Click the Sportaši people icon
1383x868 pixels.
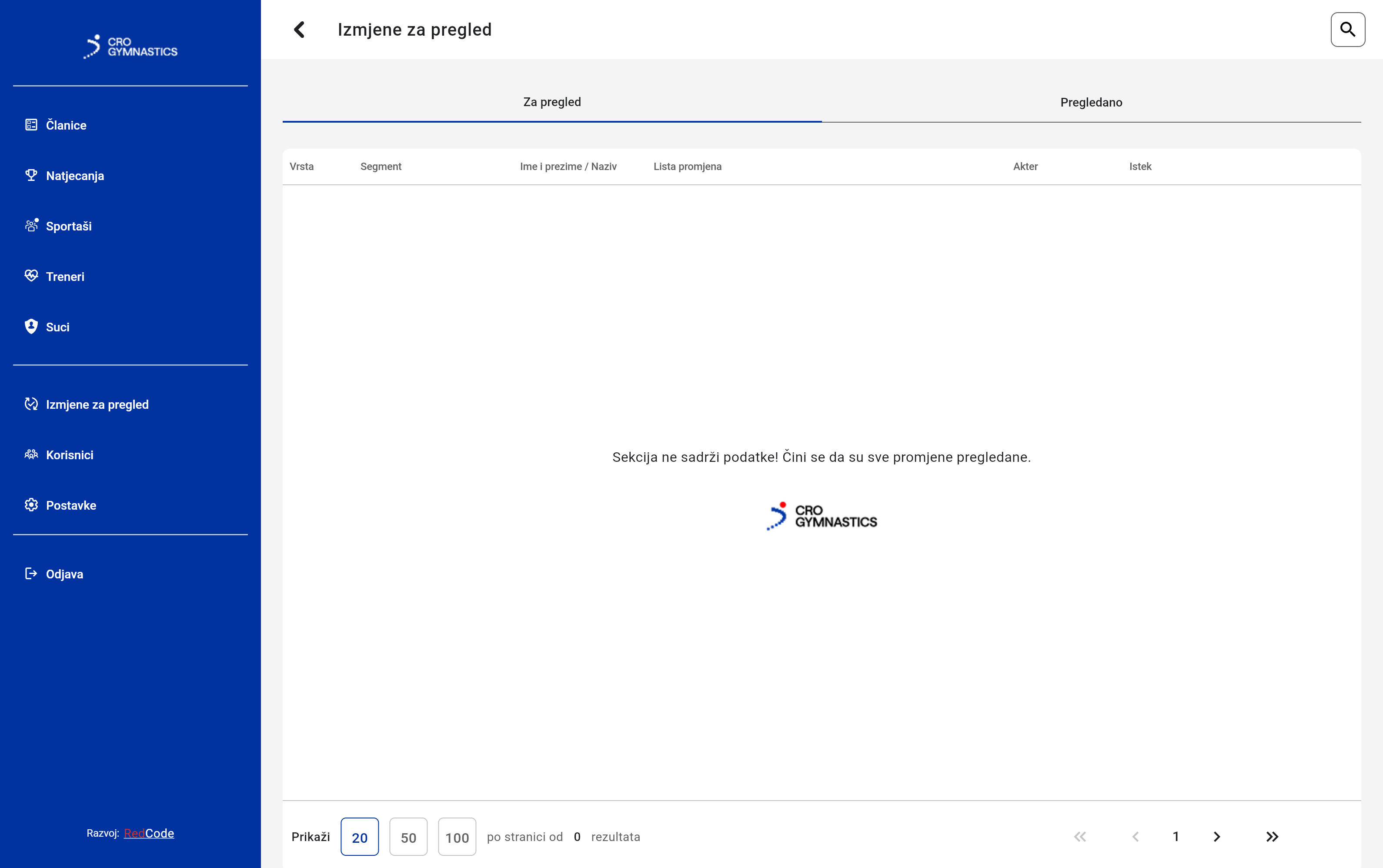(x=31, y=226)
